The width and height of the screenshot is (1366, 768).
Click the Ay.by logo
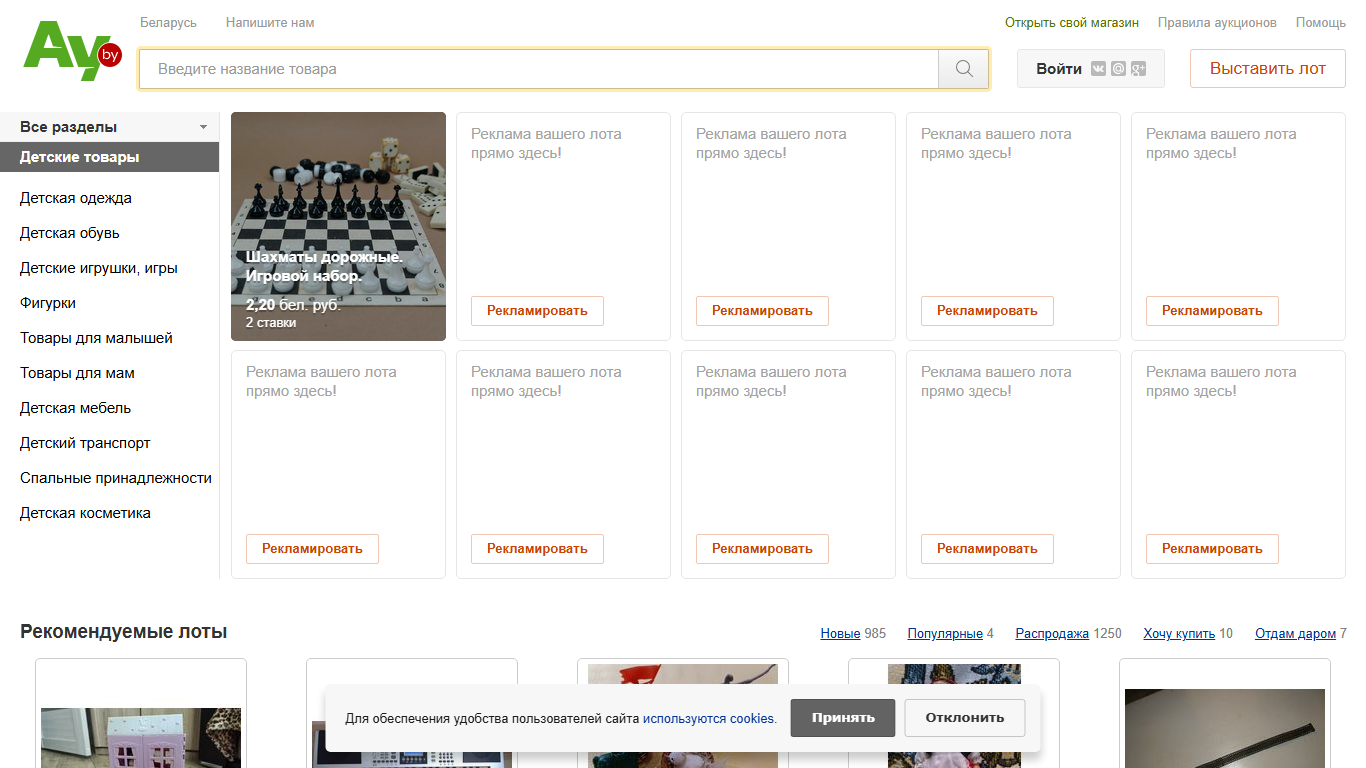pos(72,51)
